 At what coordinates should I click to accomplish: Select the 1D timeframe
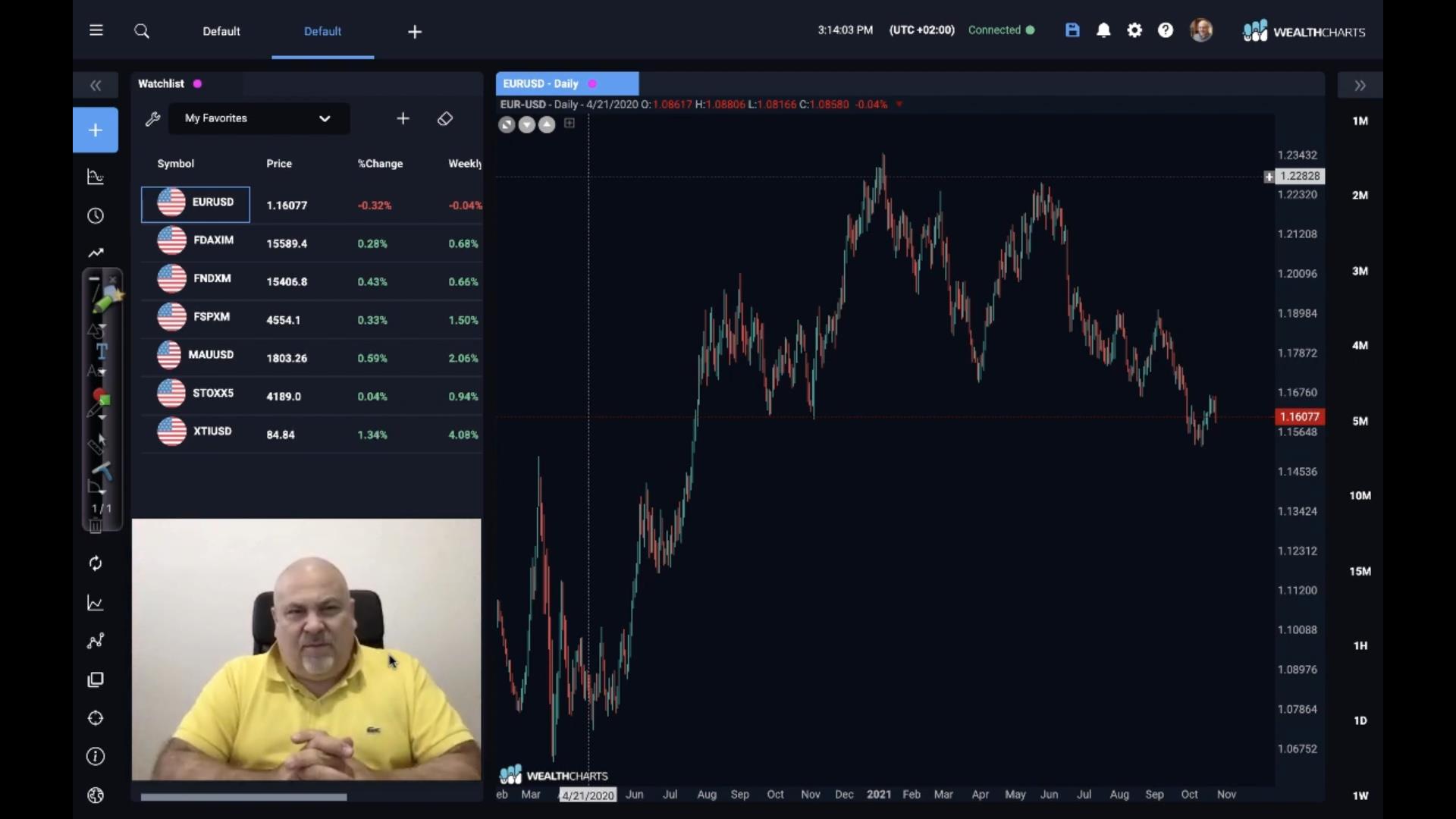[1360, 720]
